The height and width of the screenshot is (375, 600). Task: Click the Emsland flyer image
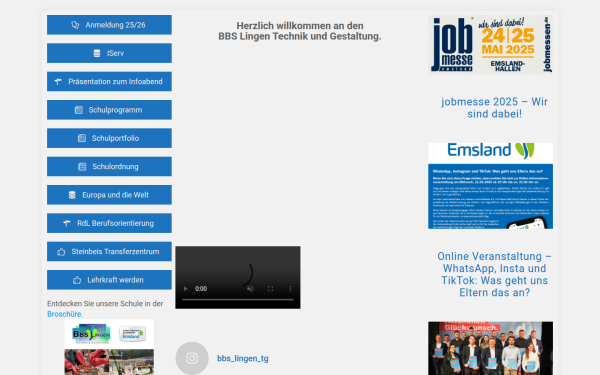(x=490, y=186)
